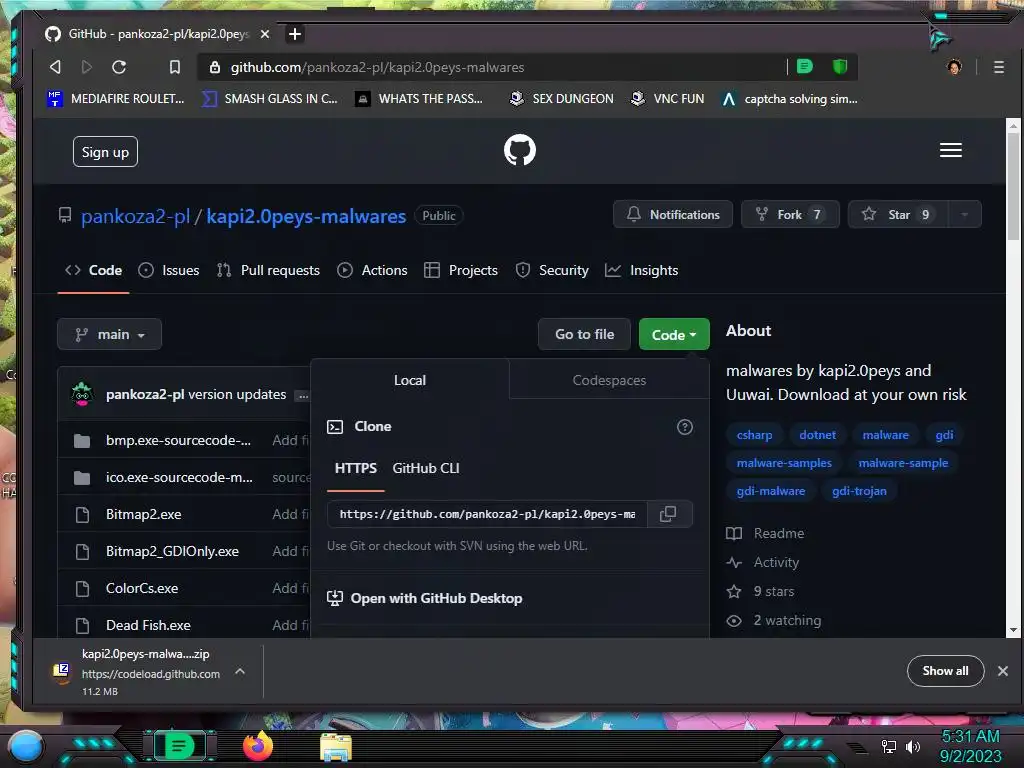Click the Firefox icon in taskbar
Viewport: 1024px width, 768px height.
257,746
